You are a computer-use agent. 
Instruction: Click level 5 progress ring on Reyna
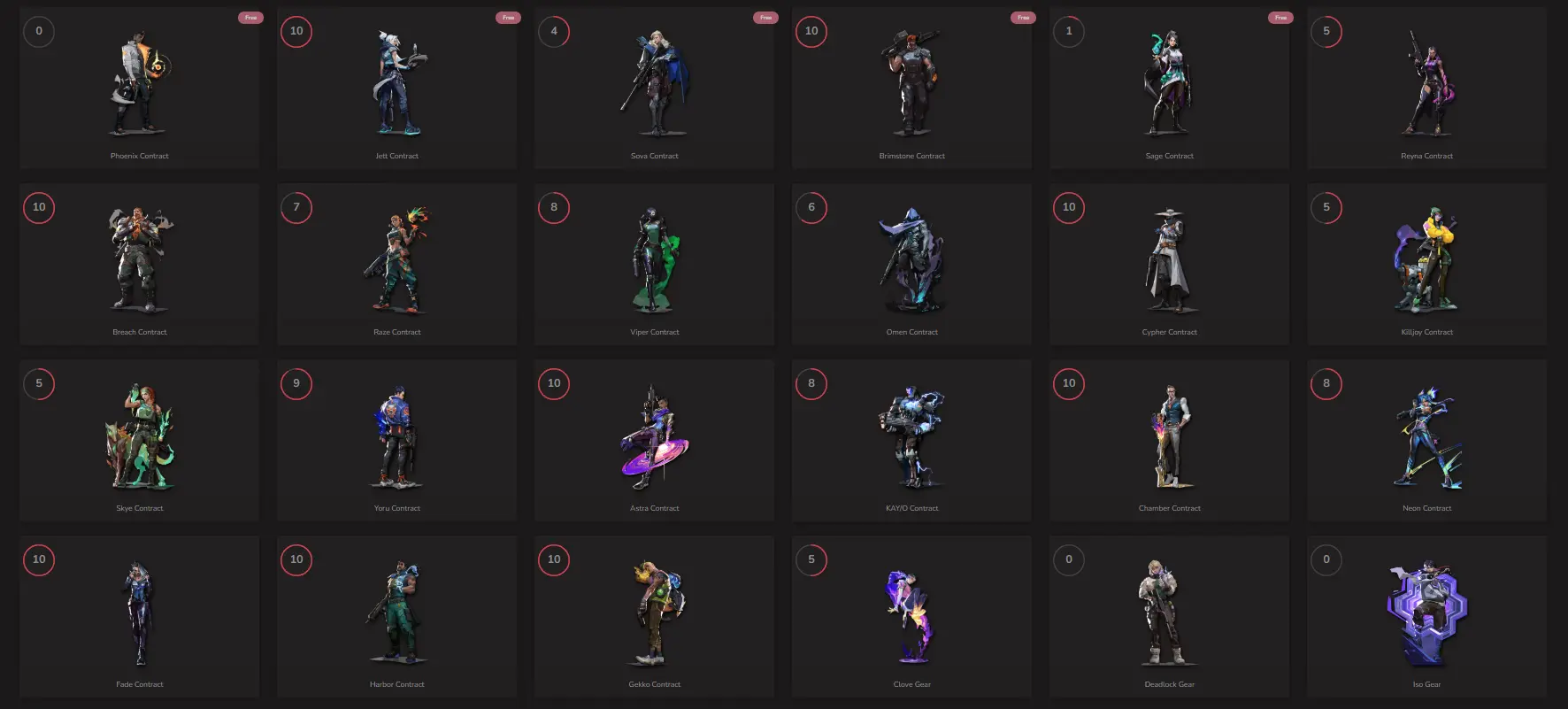tap(1326, 31)
